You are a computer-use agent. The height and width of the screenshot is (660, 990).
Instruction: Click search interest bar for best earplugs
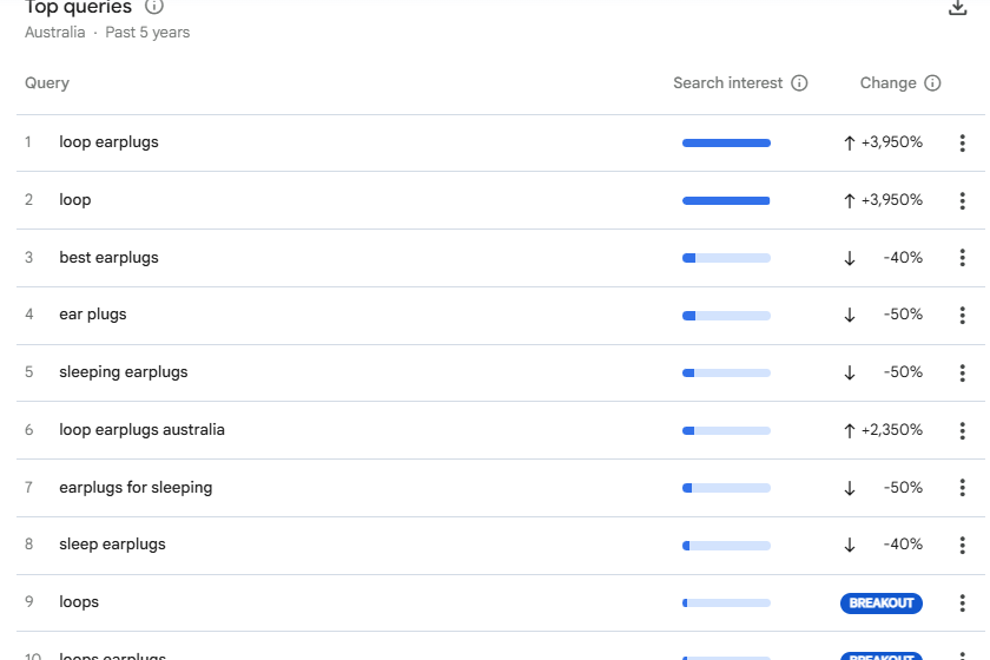click(726, 258)
